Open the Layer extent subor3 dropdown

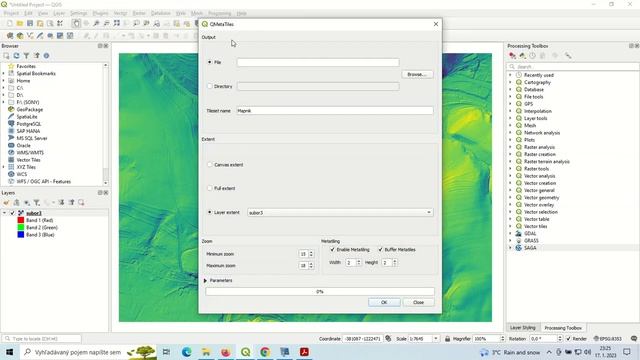click(340, 213)
